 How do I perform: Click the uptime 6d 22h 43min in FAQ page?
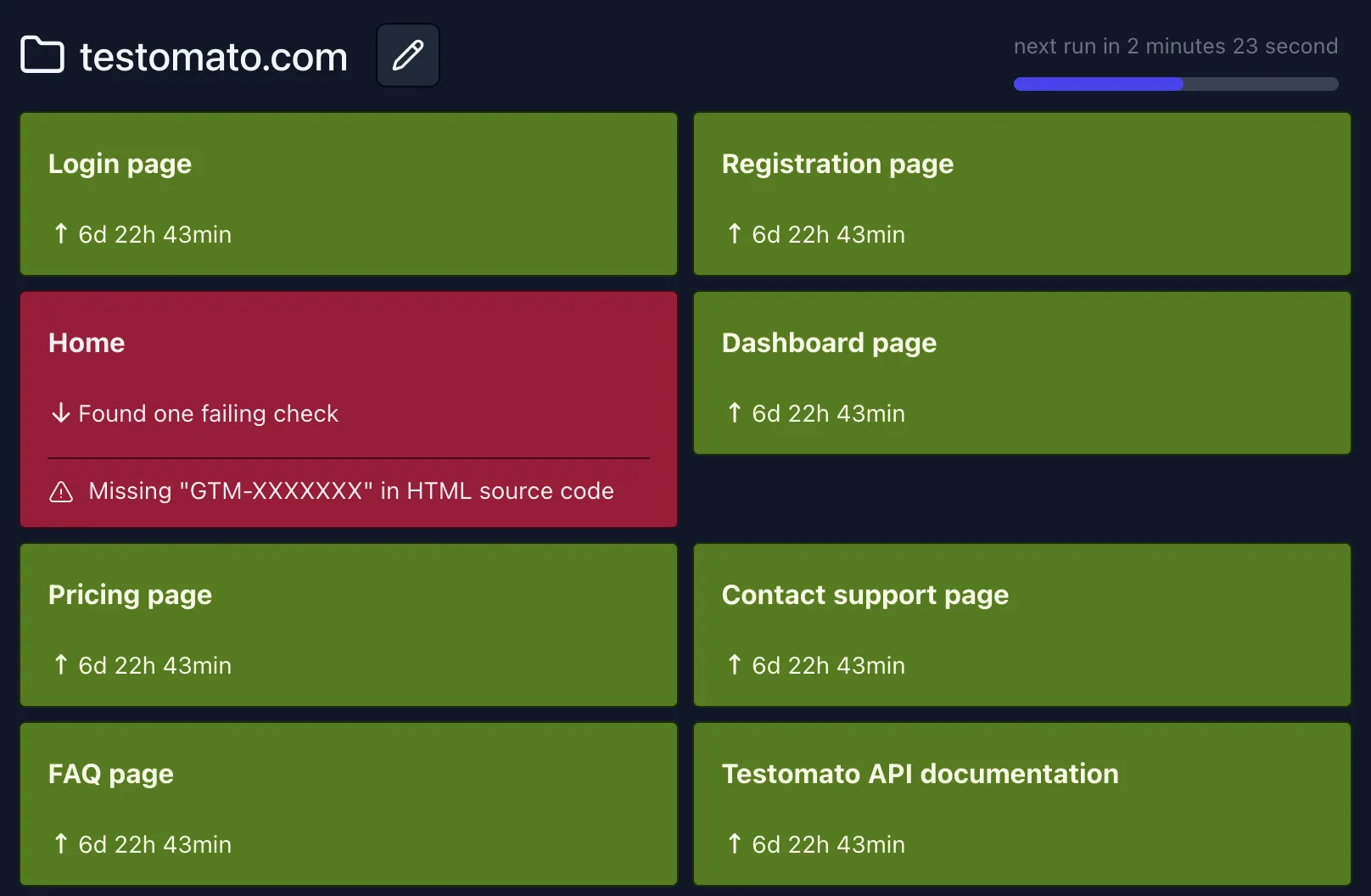tap(154, 844)
